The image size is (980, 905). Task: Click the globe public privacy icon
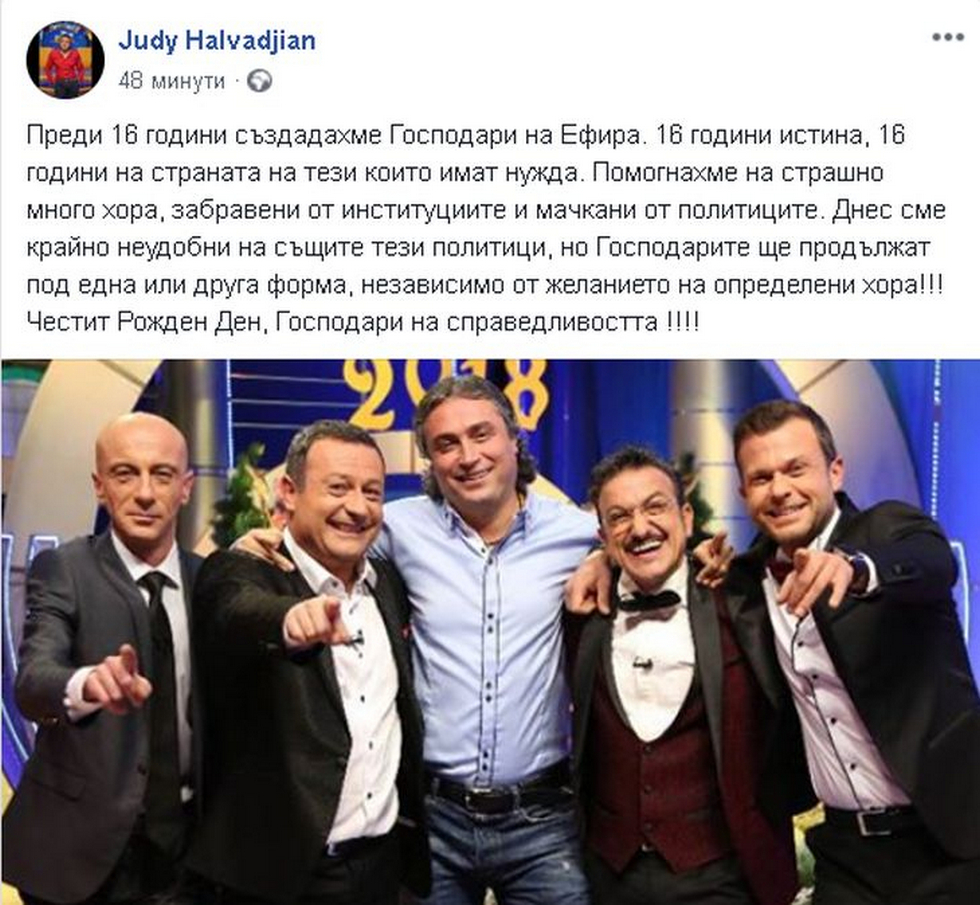tap(259, 81)
